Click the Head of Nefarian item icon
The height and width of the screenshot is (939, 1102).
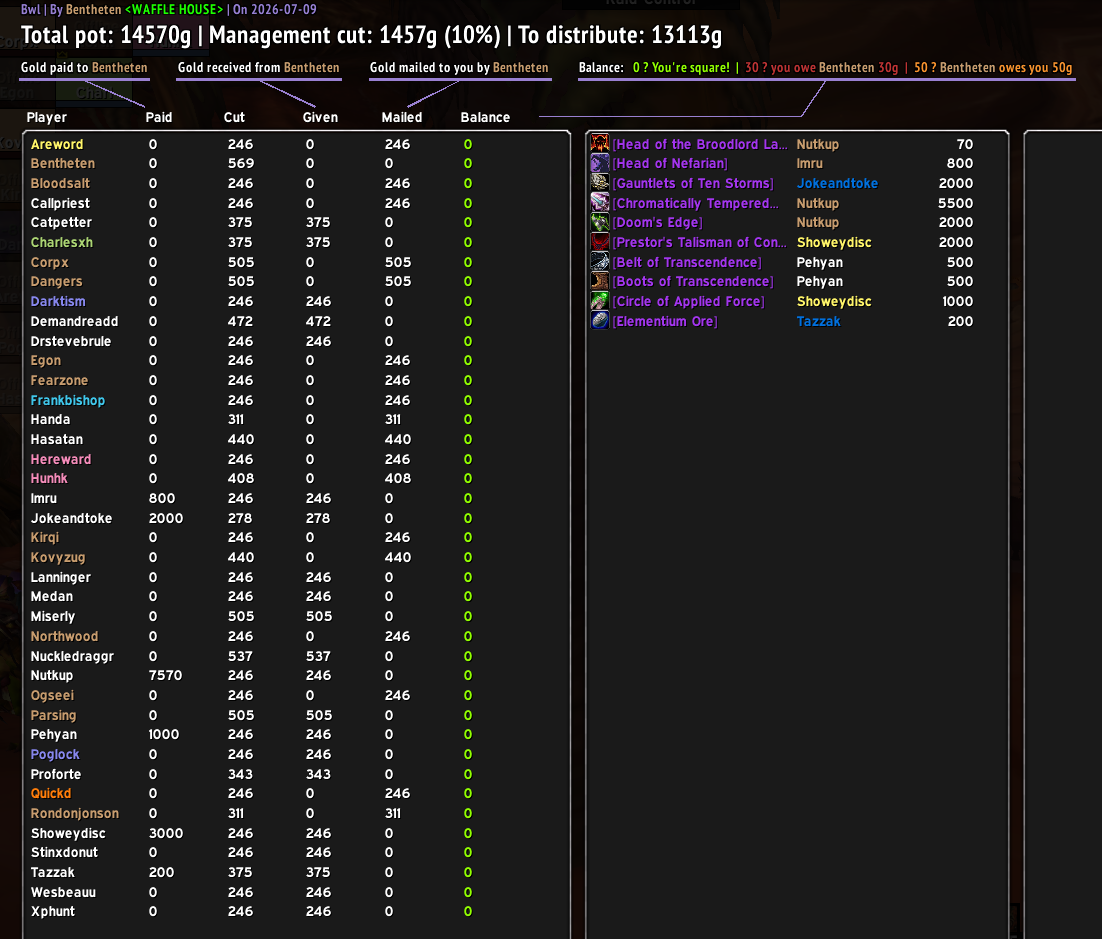point(599,163)
